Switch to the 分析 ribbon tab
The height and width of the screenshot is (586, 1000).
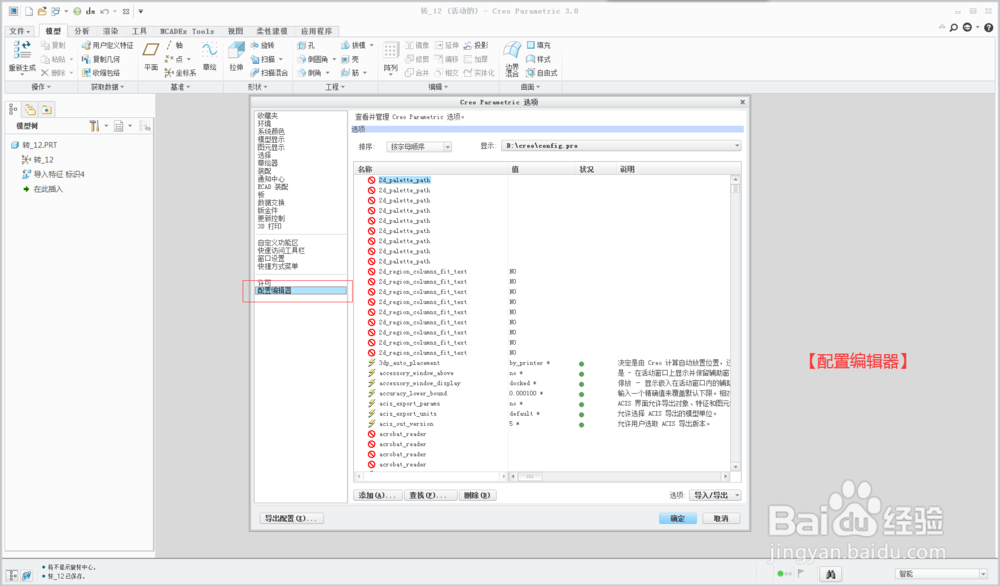tap(82, 31)
